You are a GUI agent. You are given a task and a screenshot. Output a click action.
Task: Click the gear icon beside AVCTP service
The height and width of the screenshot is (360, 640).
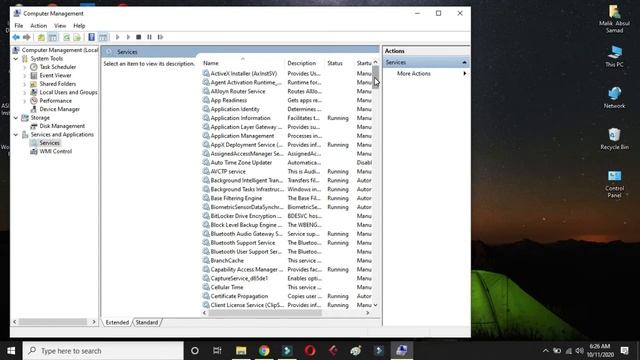[x=206, y=171]
